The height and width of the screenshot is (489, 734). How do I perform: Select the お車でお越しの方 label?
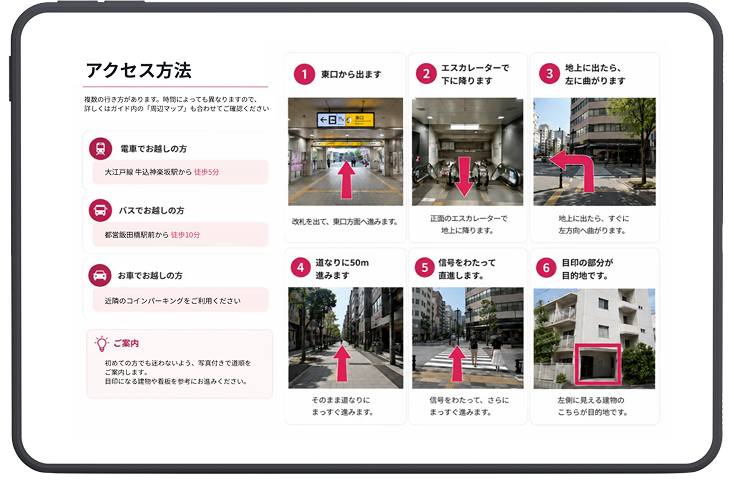tap(150, 276)
